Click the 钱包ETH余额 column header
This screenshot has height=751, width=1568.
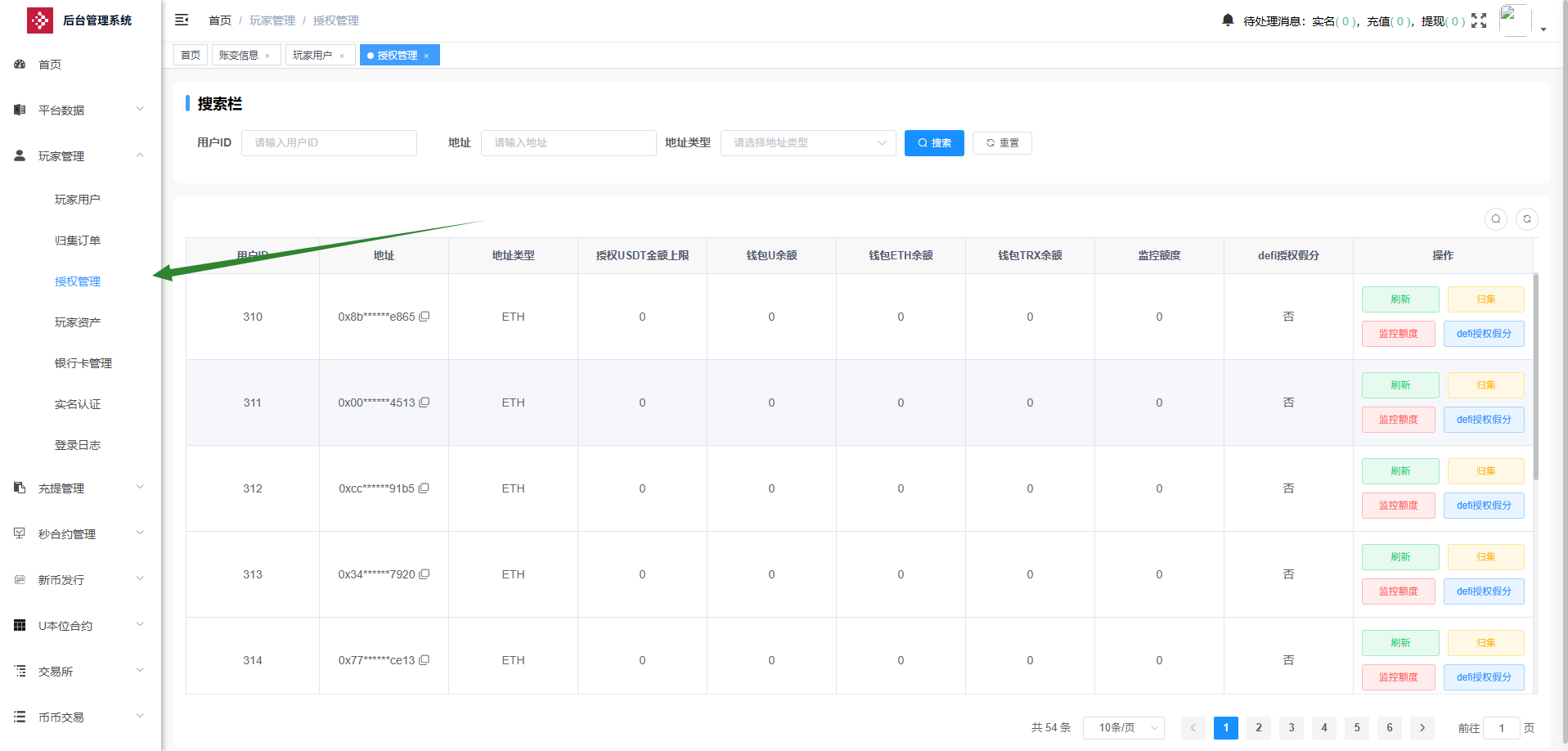click(x=901, y=255)
